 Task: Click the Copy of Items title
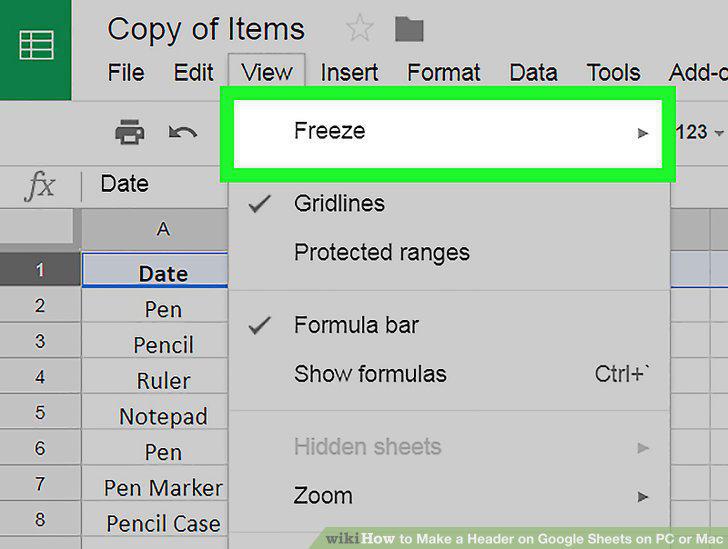[206, 30]
